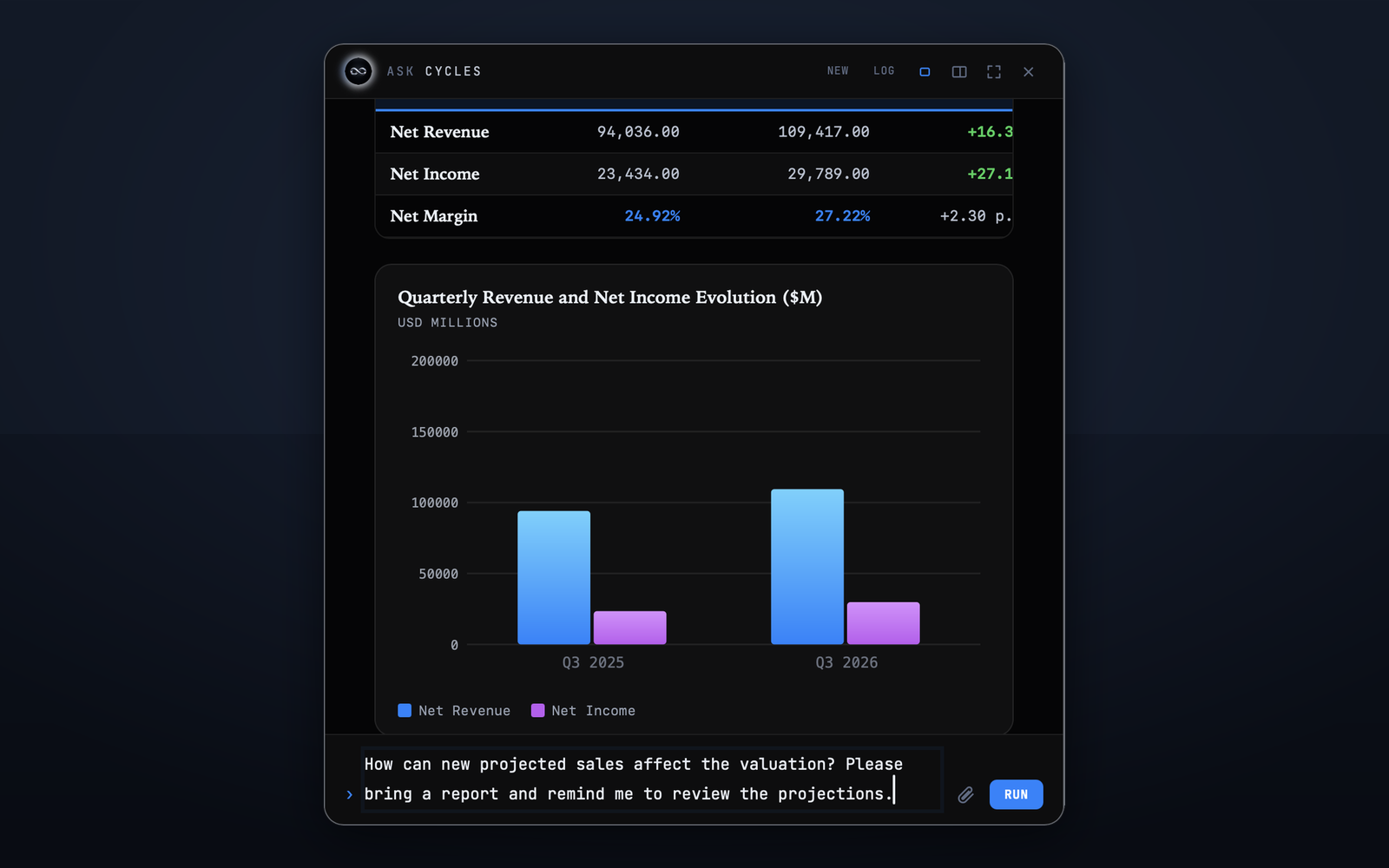This screenshot has width=1389, height=868.
Task: Click the 27.22% margin value
Action: (842, 216)
